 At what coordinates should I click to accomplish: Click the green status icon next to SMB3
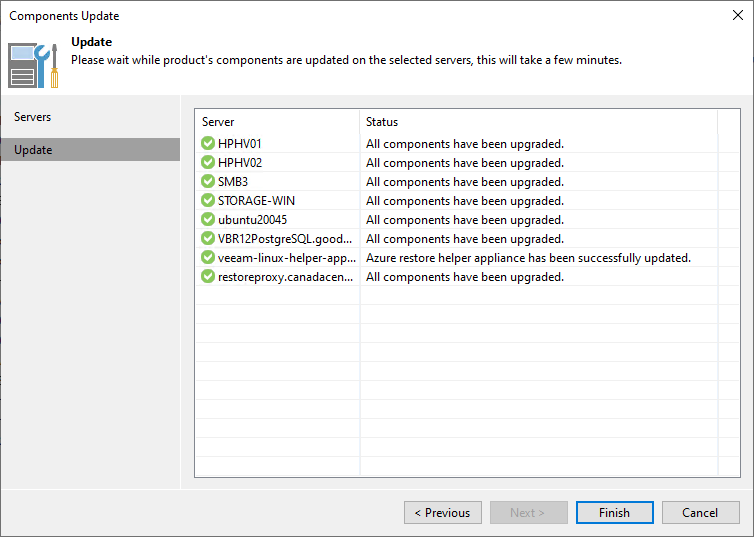(208, 181)
